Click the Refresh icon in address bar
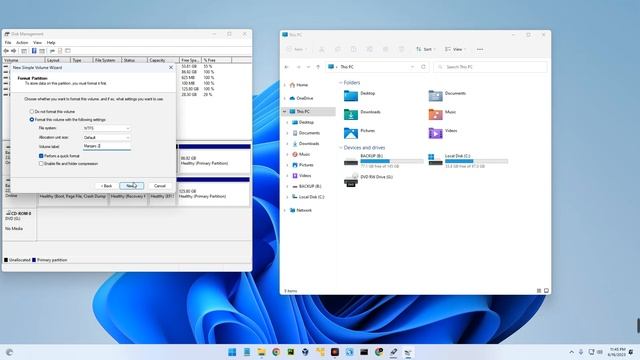This screenshot has height=360, width=640. point(423,67)
